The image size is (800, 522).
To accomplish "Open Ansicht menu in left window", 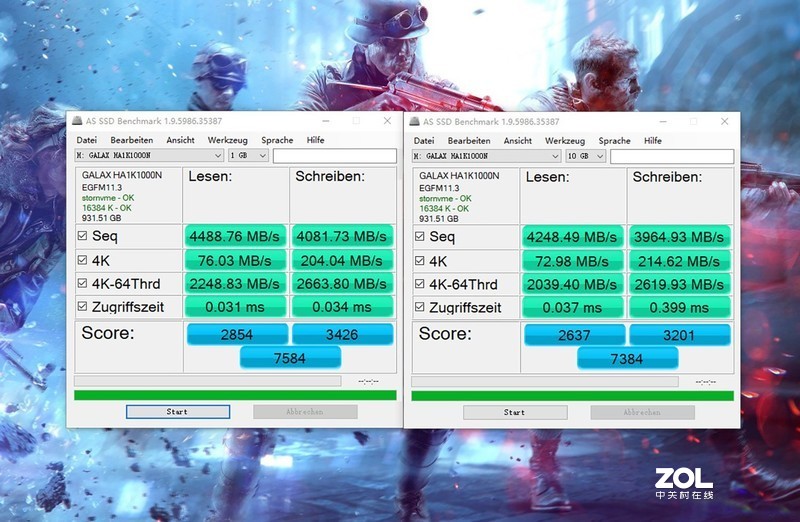I will (180, 140).
